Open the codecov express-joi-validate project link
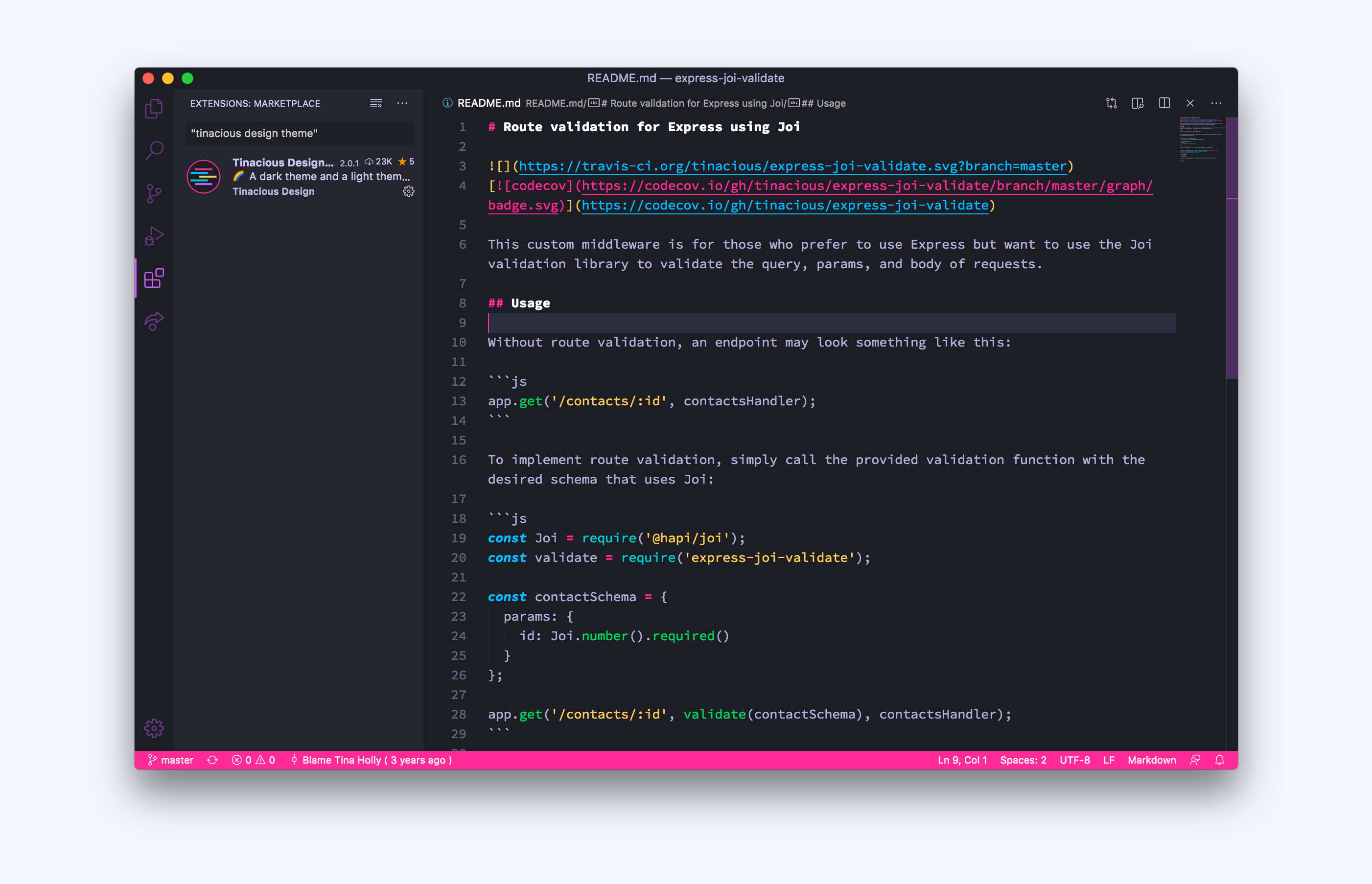 [785, 206]
